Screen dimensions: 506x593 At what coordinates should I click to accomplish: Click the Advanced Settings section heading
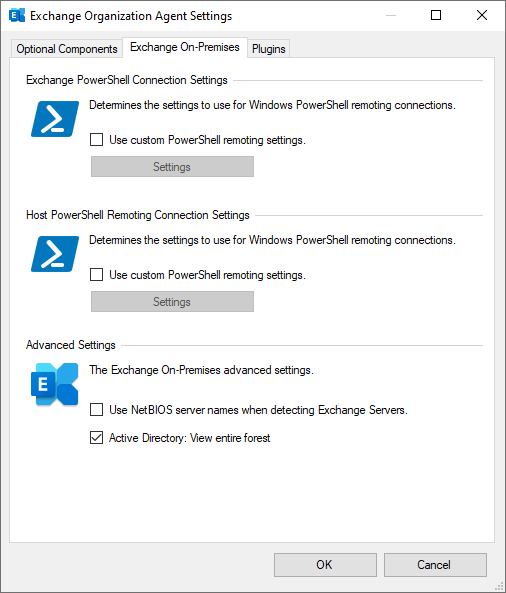tap(71, 345)
